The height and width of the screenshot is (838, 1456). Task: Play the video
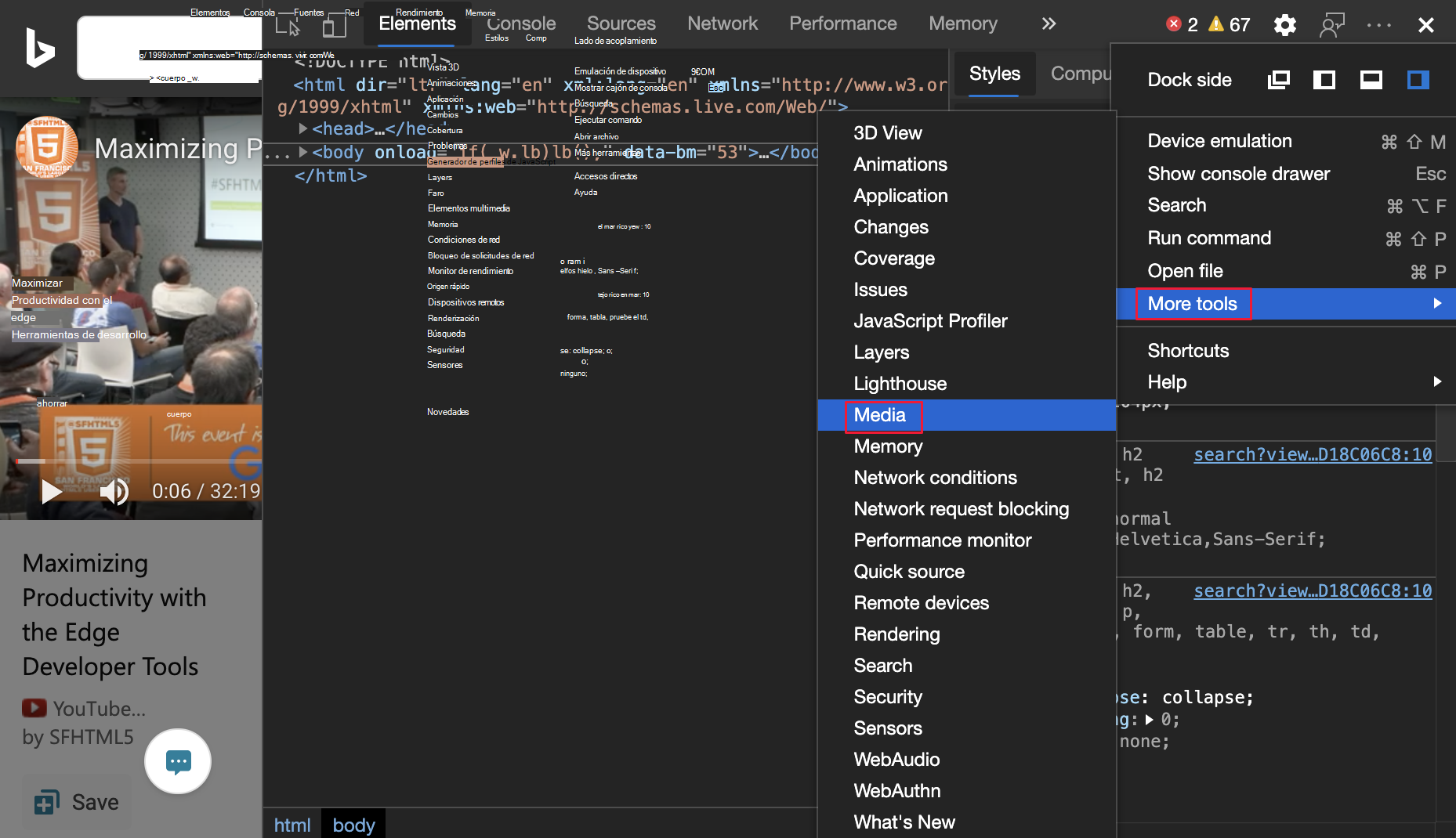click(52, 491)
